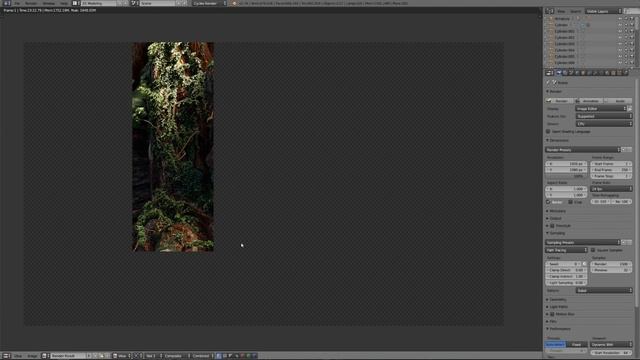The width and height of the screenshot is (640, 360).
Task: Open the Sampling Presets dropdown
Action: [x=583, y=242]
